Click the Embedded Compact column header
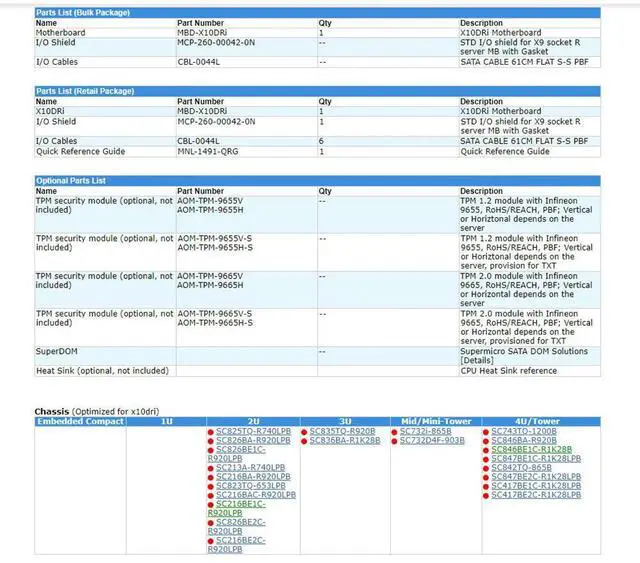This screenshot has height=563, width=640. (80, 422)
